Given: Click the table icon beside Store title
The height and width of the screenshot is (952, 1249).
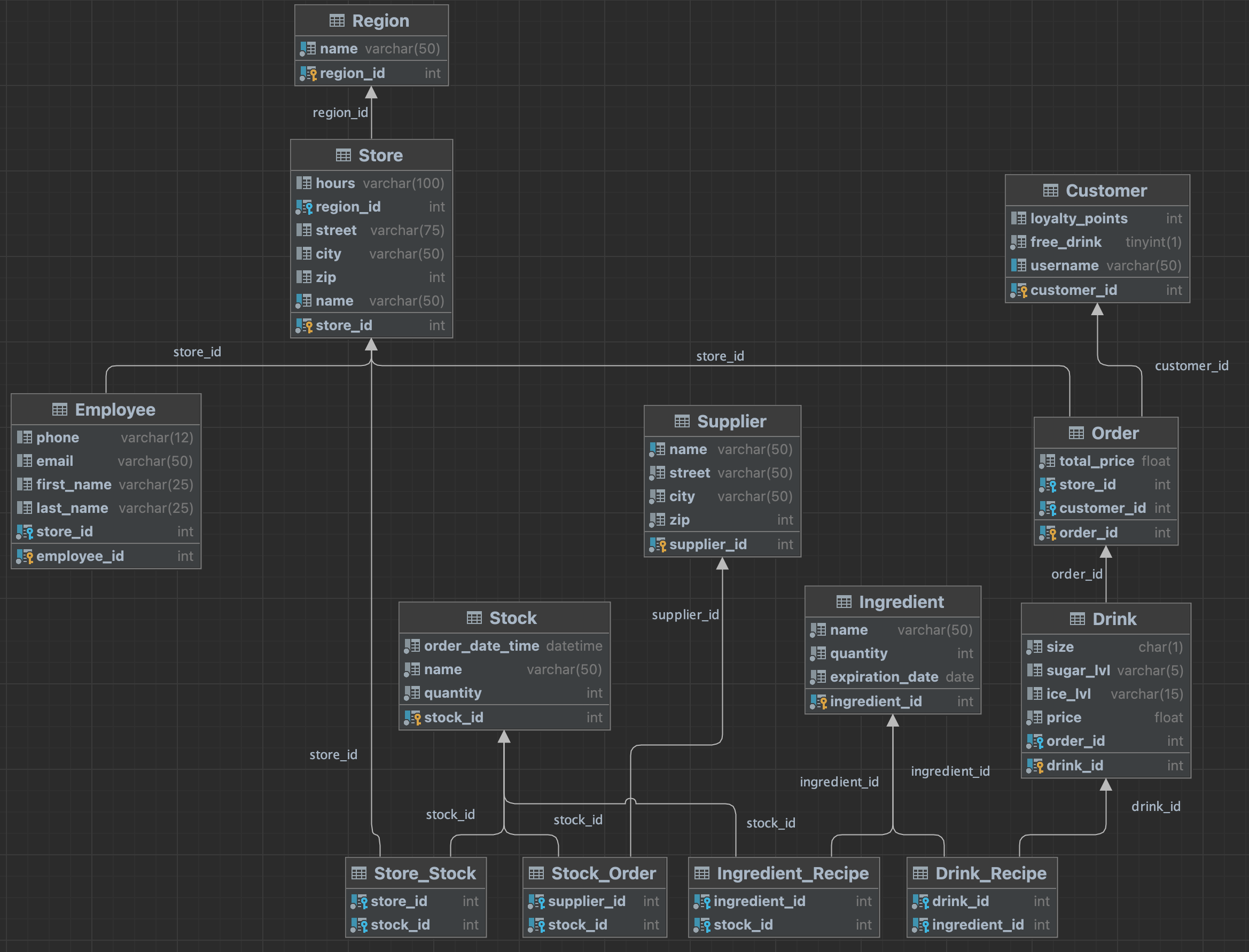Looking at the screenshot, I should pyautogui.click(x=344, y=155).
